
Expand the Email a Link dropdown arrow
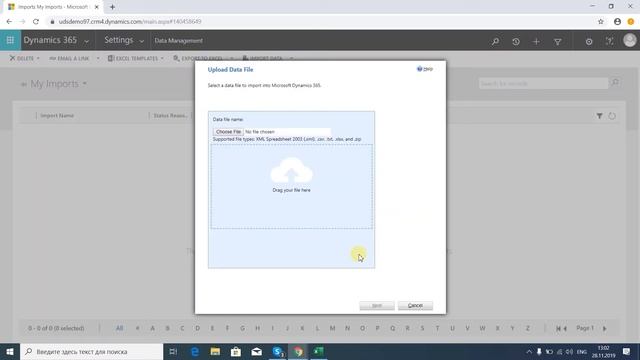click(x=98, y=58)
